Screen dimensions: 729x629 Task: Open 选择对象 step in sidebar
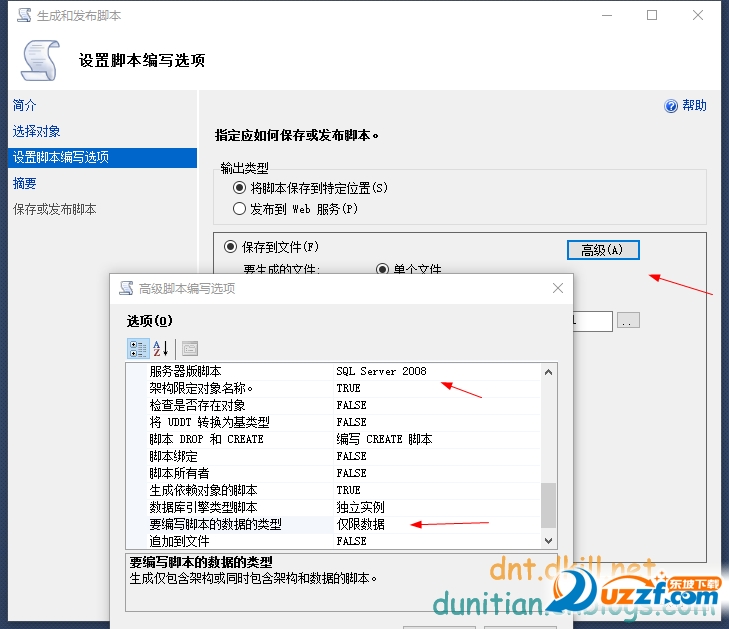[x=37, y=131]
